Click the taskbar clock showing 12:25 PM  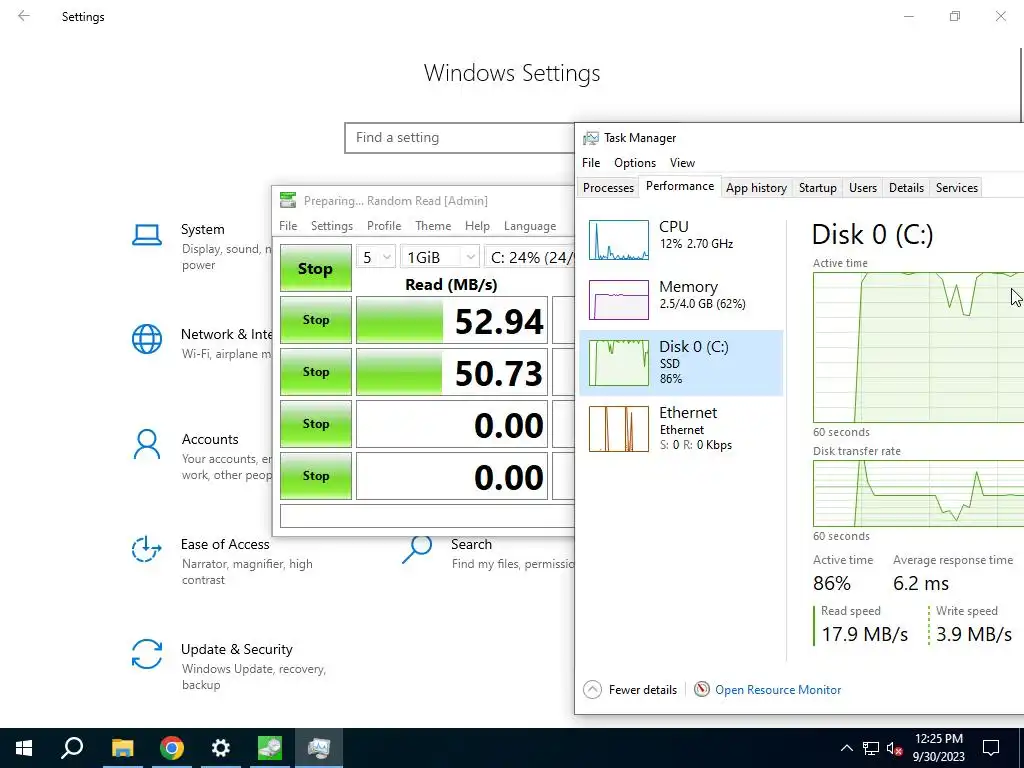click(938, 748)
